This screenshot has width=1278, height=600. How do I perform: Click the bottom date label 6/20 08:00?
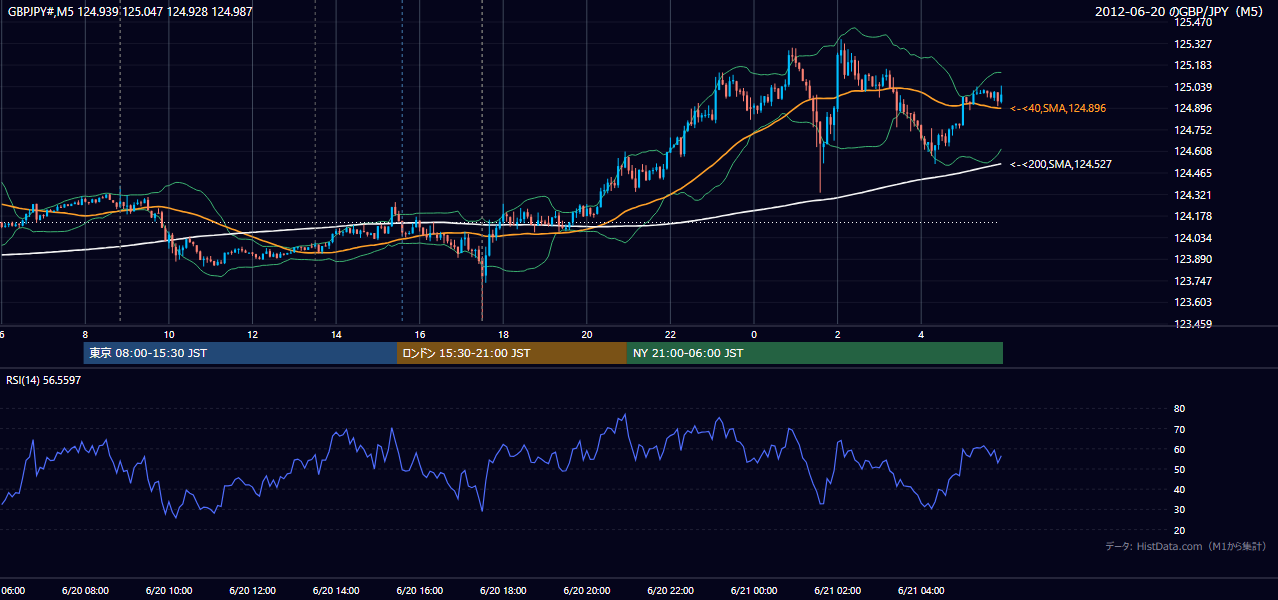85,591
